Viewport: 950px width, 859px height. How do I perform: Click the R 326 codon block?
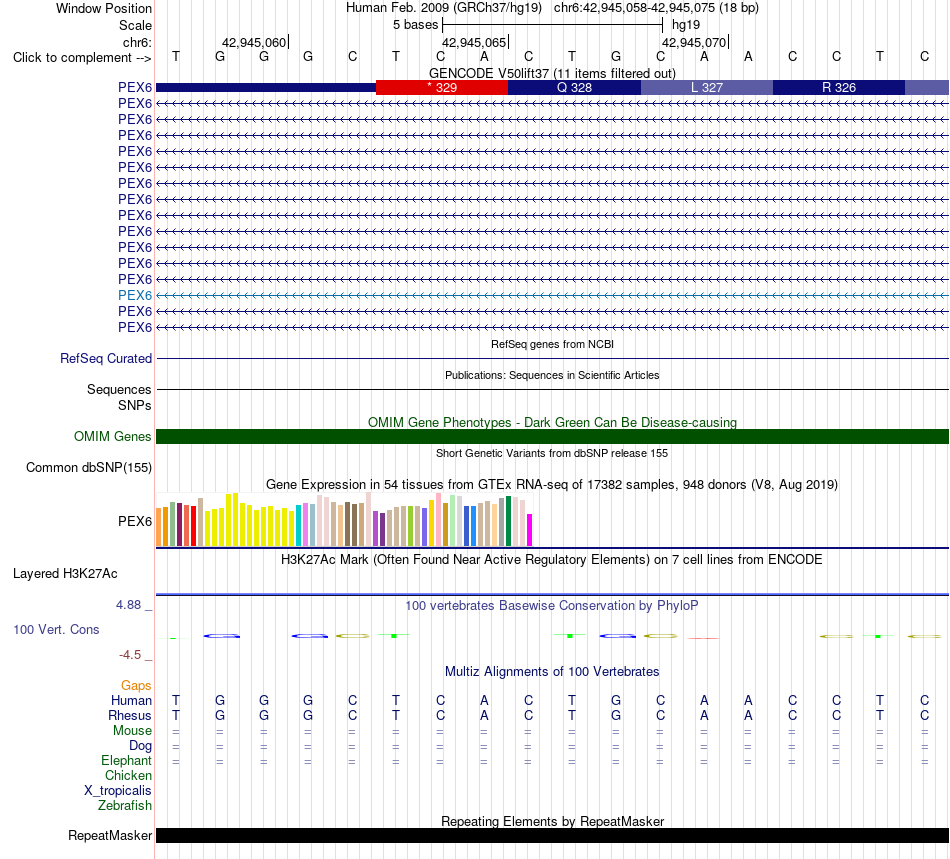click(x=839, y=87)
